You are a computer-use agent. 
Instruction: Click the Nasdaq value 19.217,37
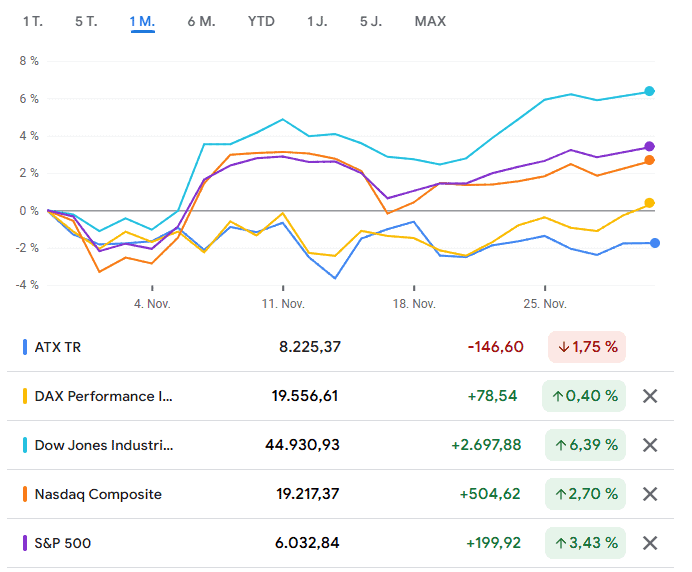tap(308, 494)
